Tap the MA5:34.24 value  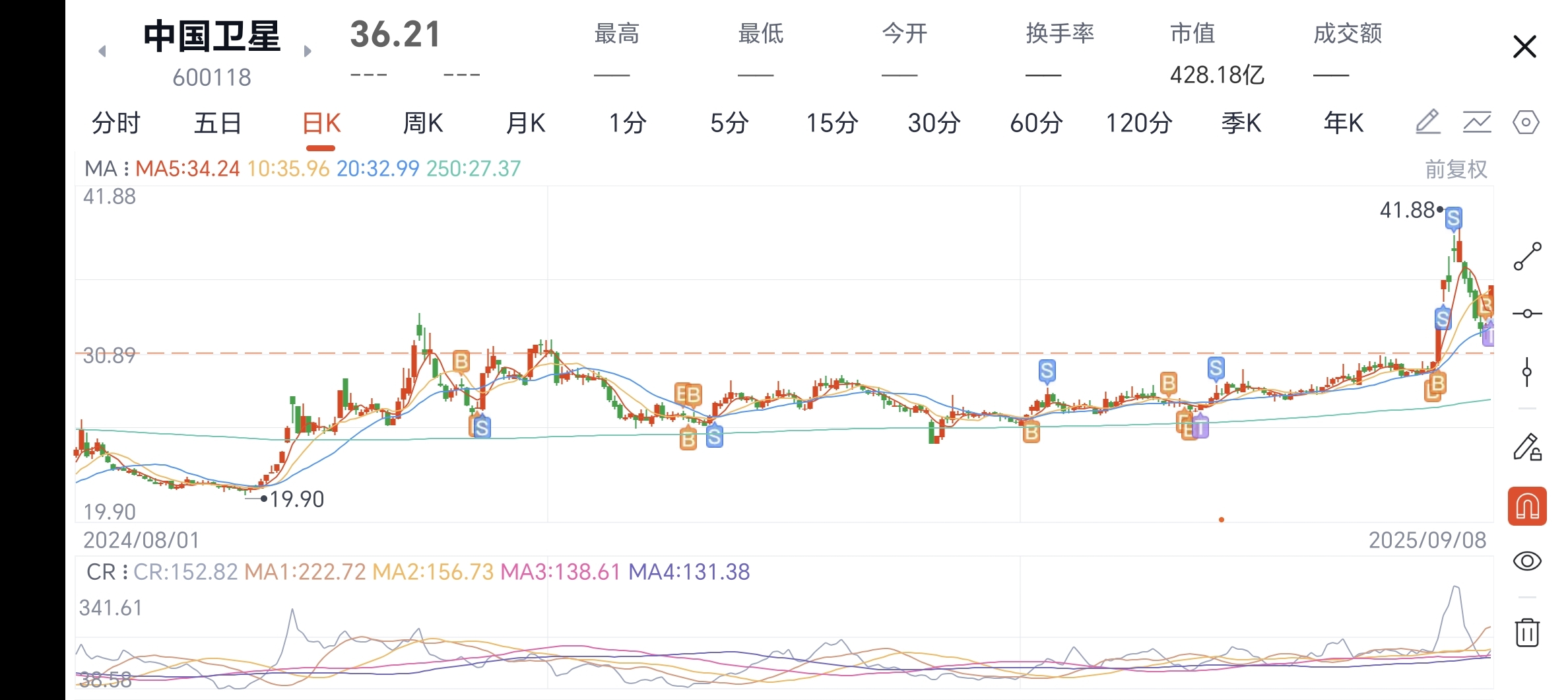[187, 168]
